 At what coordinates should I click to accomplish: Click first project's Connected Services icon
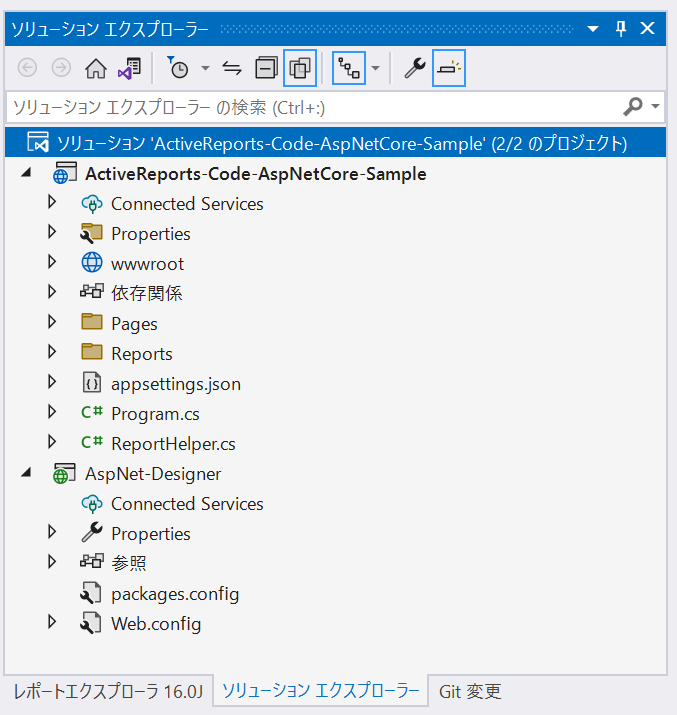pos(92,203)
